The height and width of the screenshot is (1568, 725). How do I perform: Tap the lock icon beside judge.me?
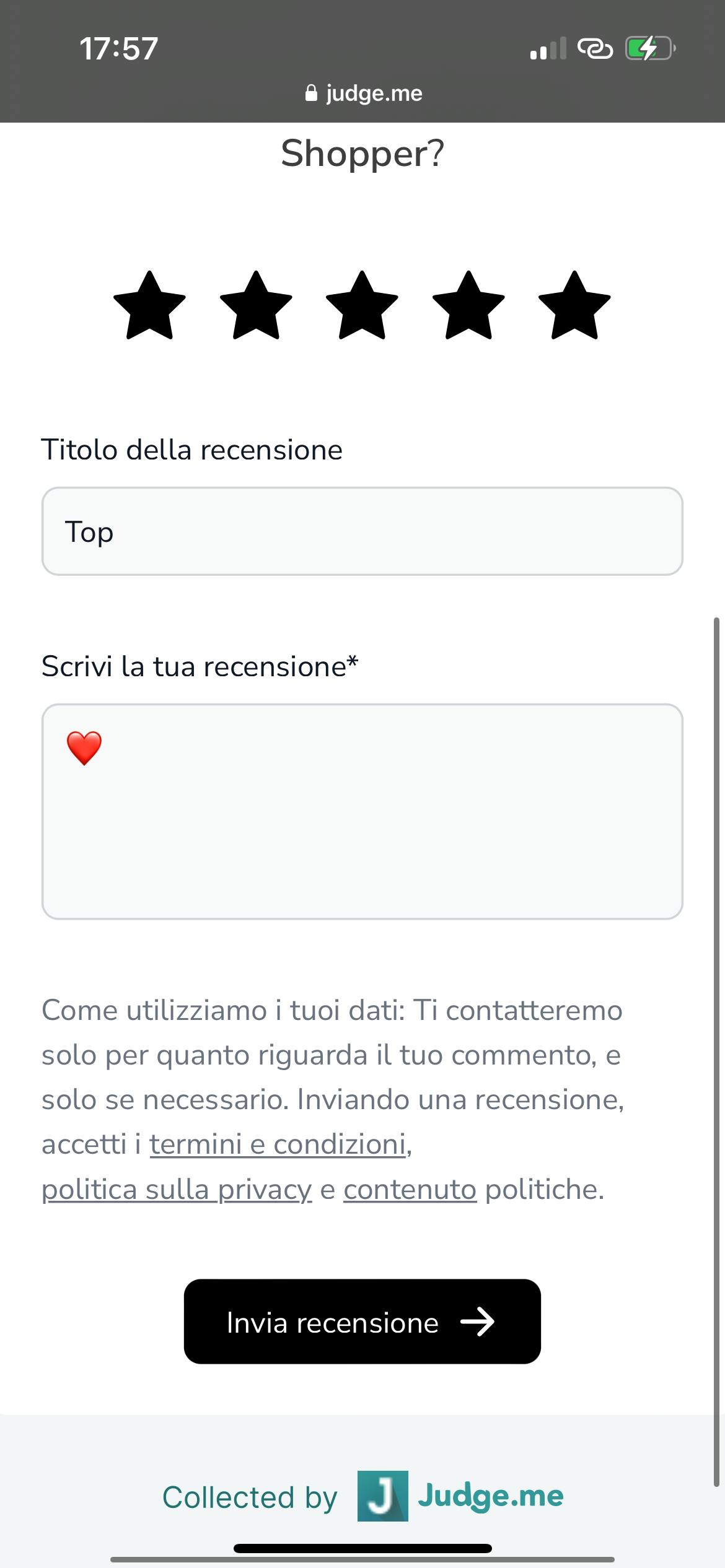click(x=311, y=94)
